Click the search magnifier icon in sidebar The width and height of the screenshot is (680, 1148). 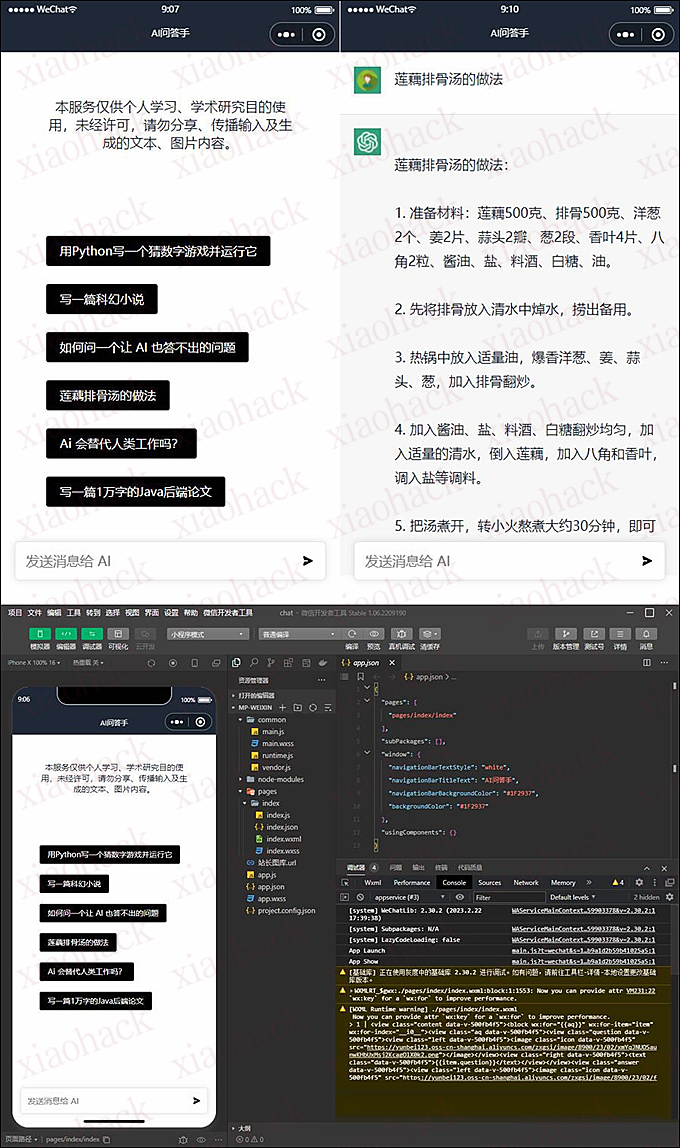[x=254, y=663]
